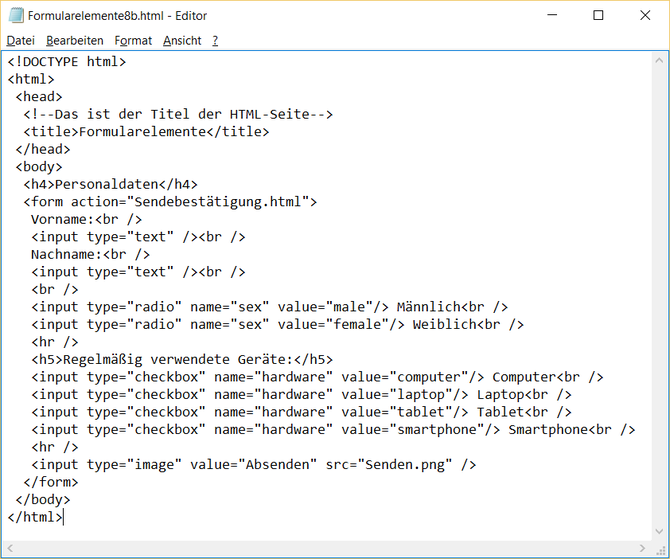Click the horizontal scrollbar left arrow
Image resolution: width=670 pixels, height=559 pixels.
10,548
